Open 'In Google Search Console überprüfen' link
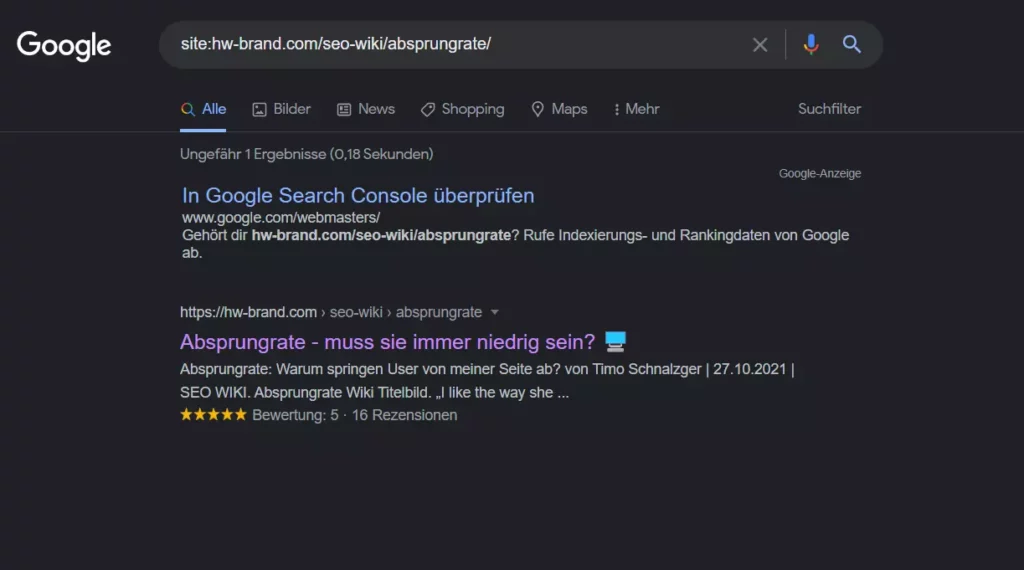Image resolution: width=1024 pixels, height=570 pixels. 358,195
